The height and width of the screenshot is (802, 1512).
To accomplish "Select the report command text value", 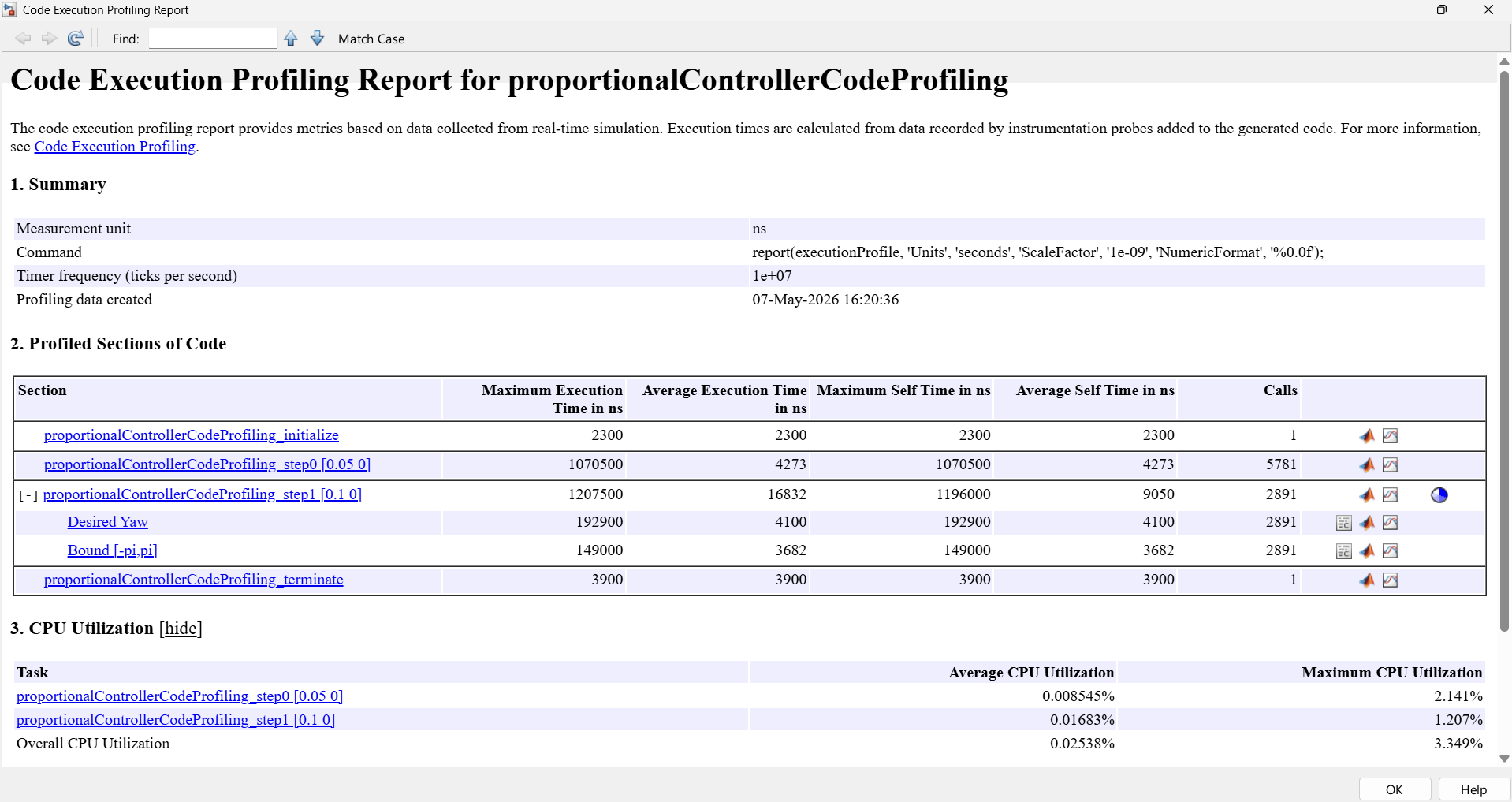I will point(1037,252).
